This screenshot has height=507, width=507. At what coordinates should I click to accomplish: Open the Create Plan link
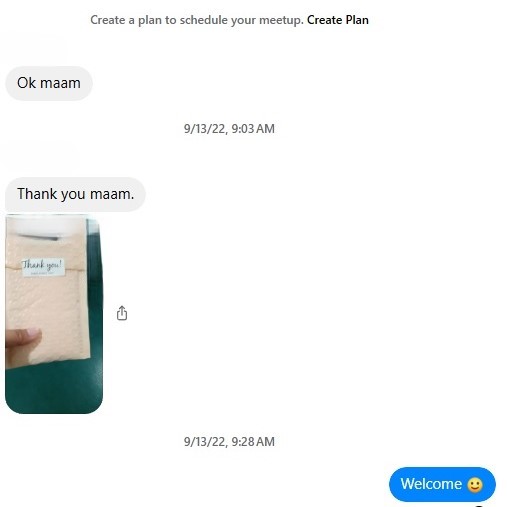(x=338, y=20)
